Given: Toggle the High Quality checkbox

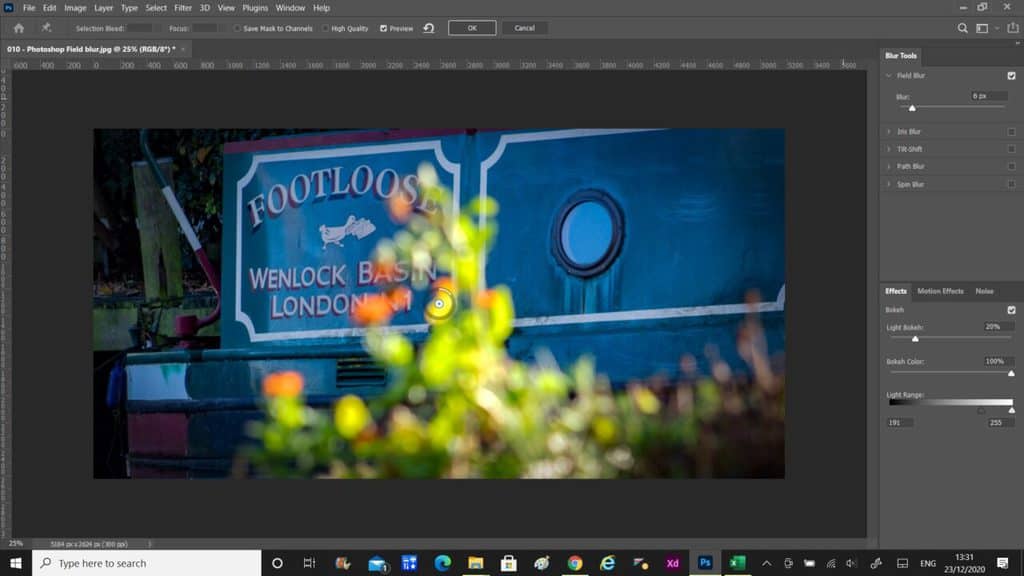Looking at the screenshot, I should 326,28.
